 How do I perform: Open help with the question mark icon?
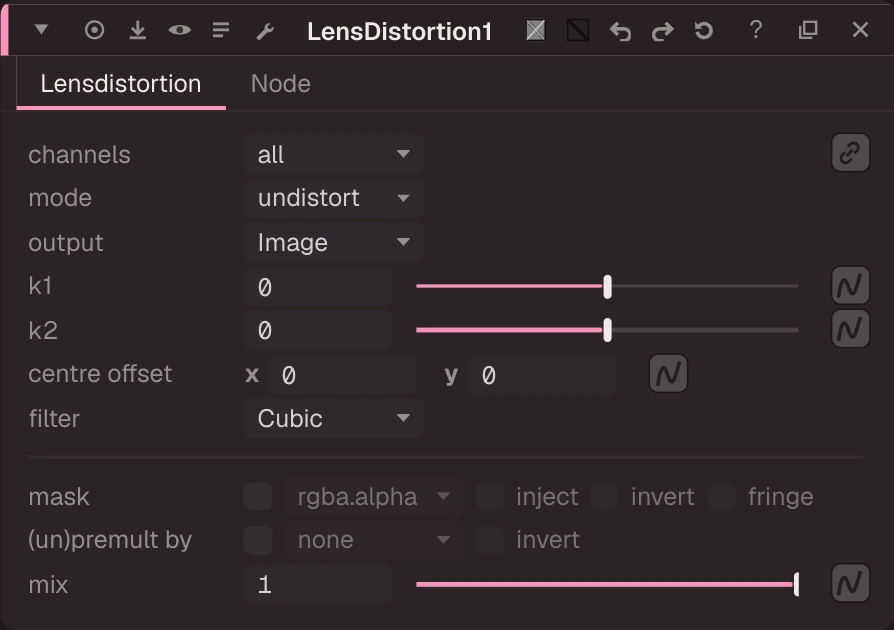pyautogui.click(x=756, y=29)
